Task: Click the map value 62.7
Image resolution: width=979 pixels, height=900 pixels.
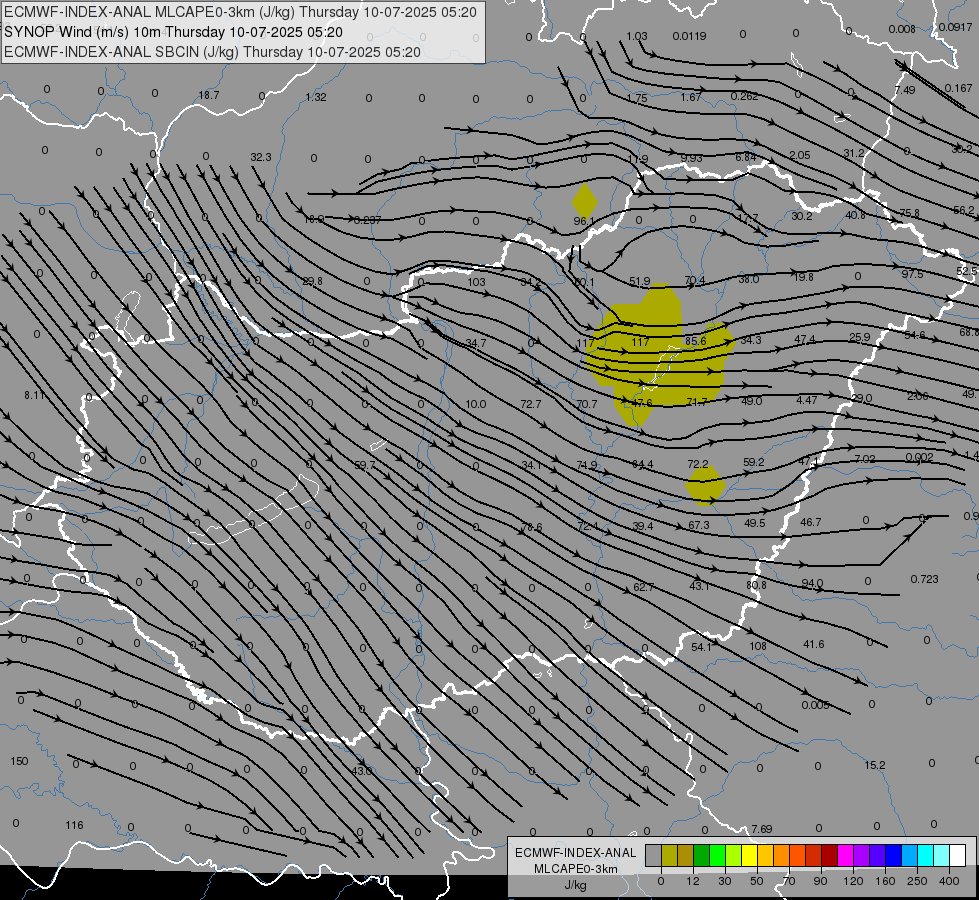Action: (643, 587)
